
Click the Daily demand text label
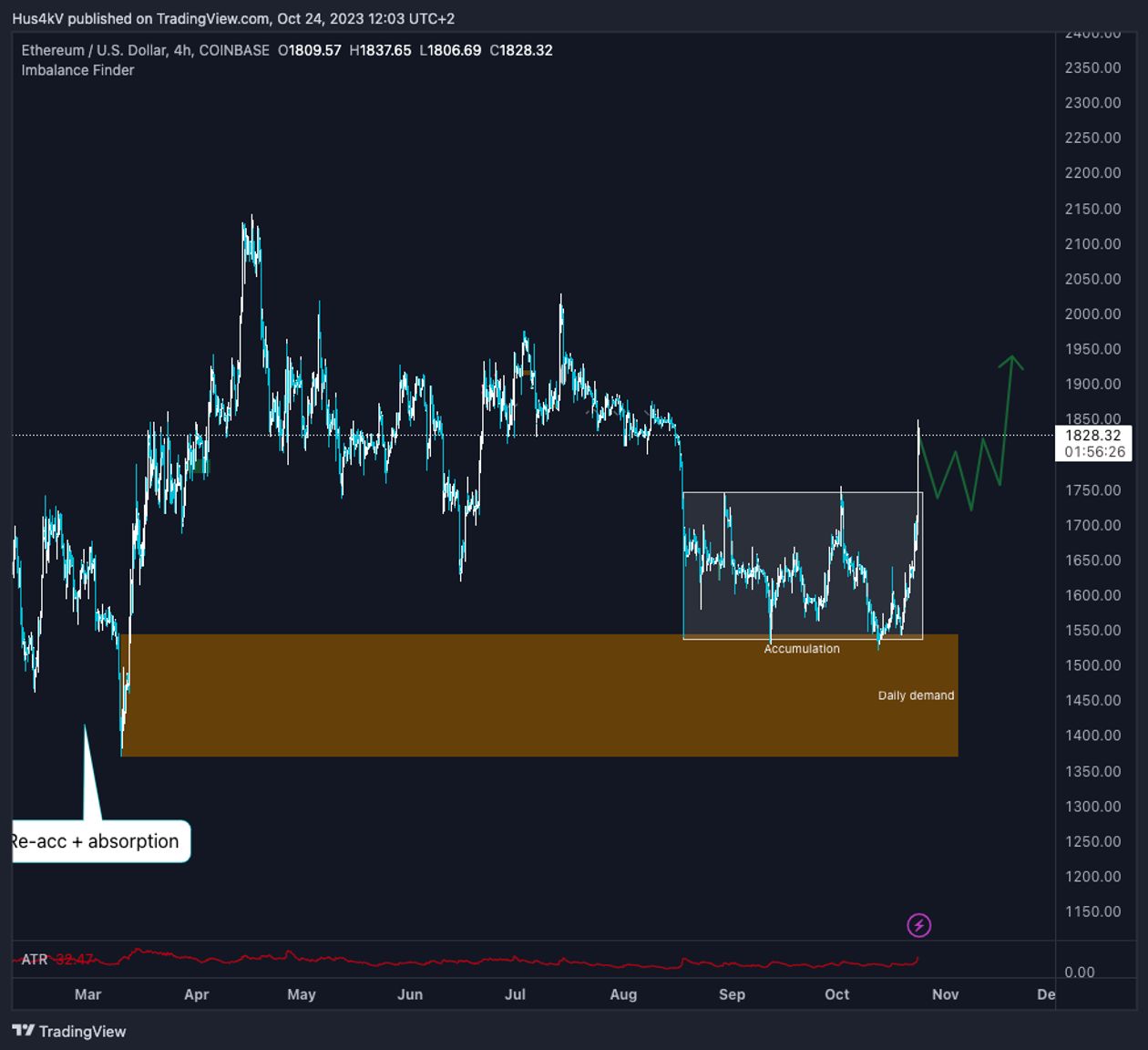point(916,695)
